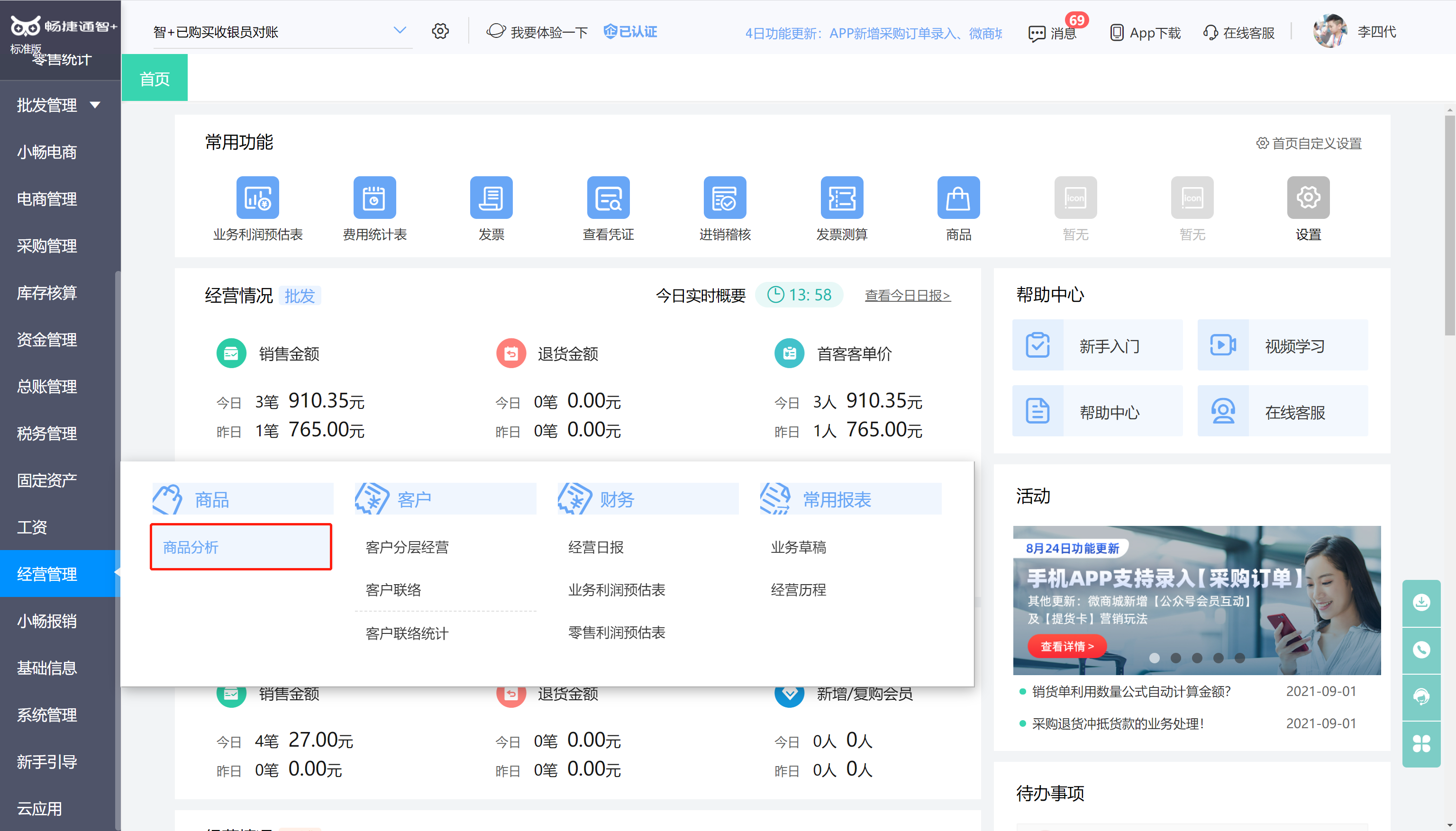Viewport: 1456px width, 831px height.
Task: Select the last banner carousel dot
Action: 1239,658
